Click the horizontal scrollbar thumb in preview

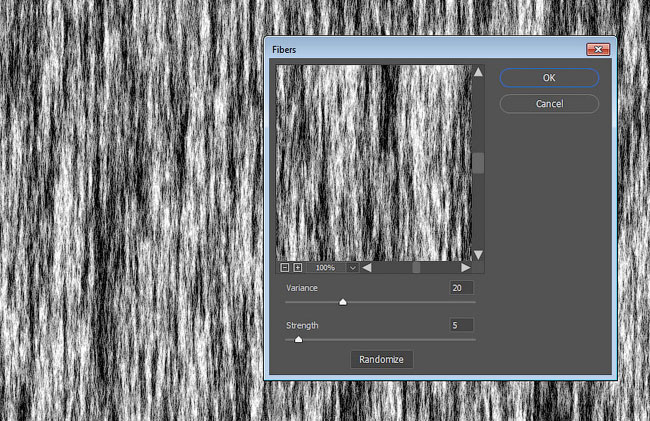pyautogui.click(x=416, y=268)
